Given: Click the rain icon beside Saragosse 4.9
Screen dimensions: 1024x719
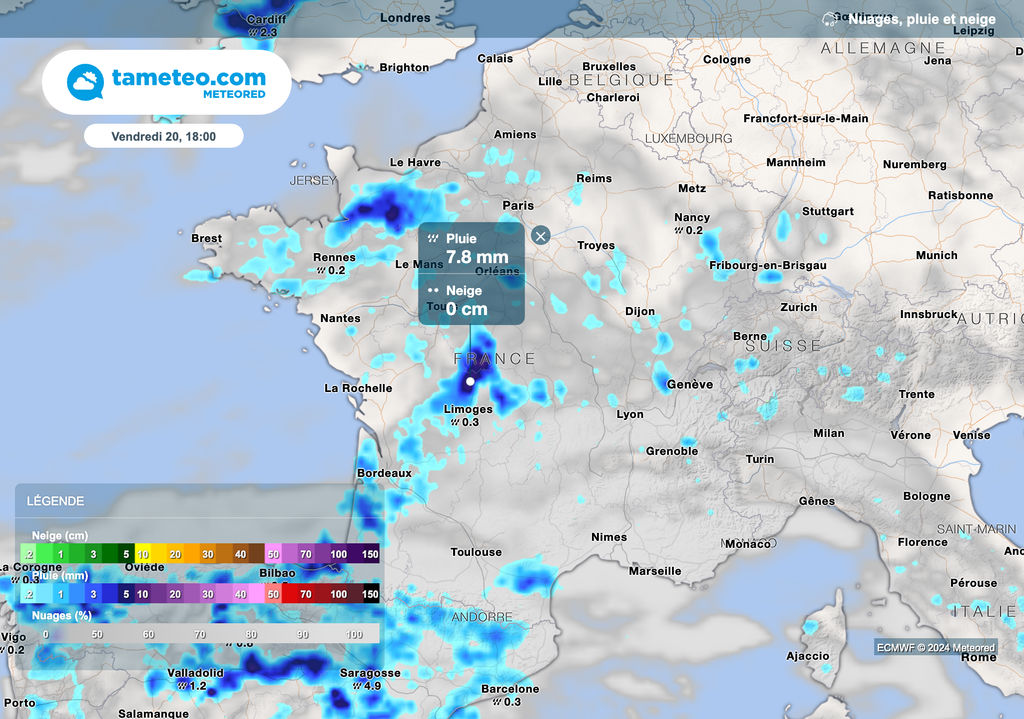Looking at the screenshot, I should (x=357, y=687).
